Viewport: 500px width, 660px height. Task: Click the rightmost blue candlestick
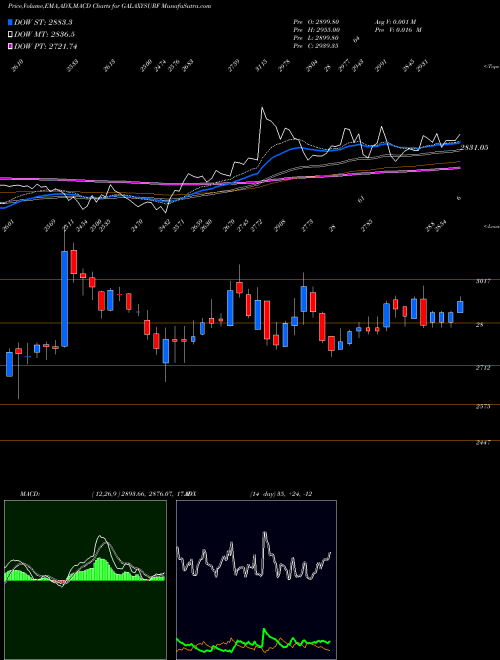[460, 307]
